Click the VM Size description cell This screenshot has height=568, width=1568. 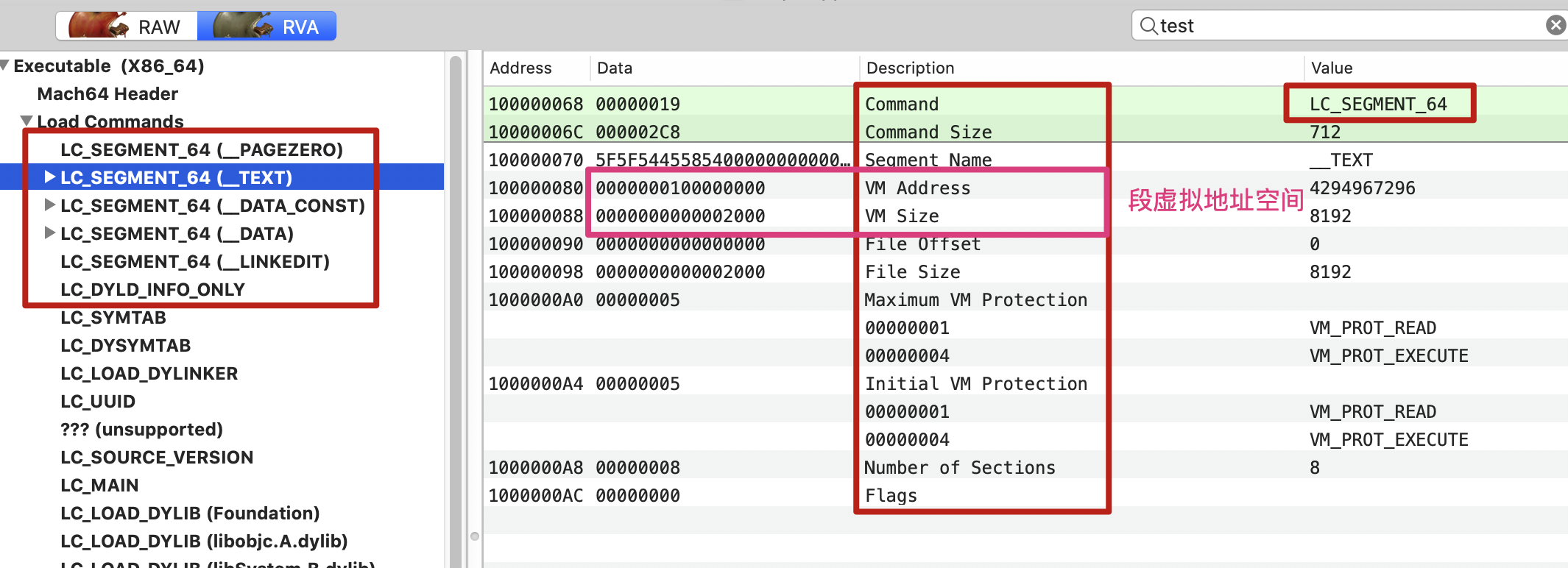(x=902, y=216)
